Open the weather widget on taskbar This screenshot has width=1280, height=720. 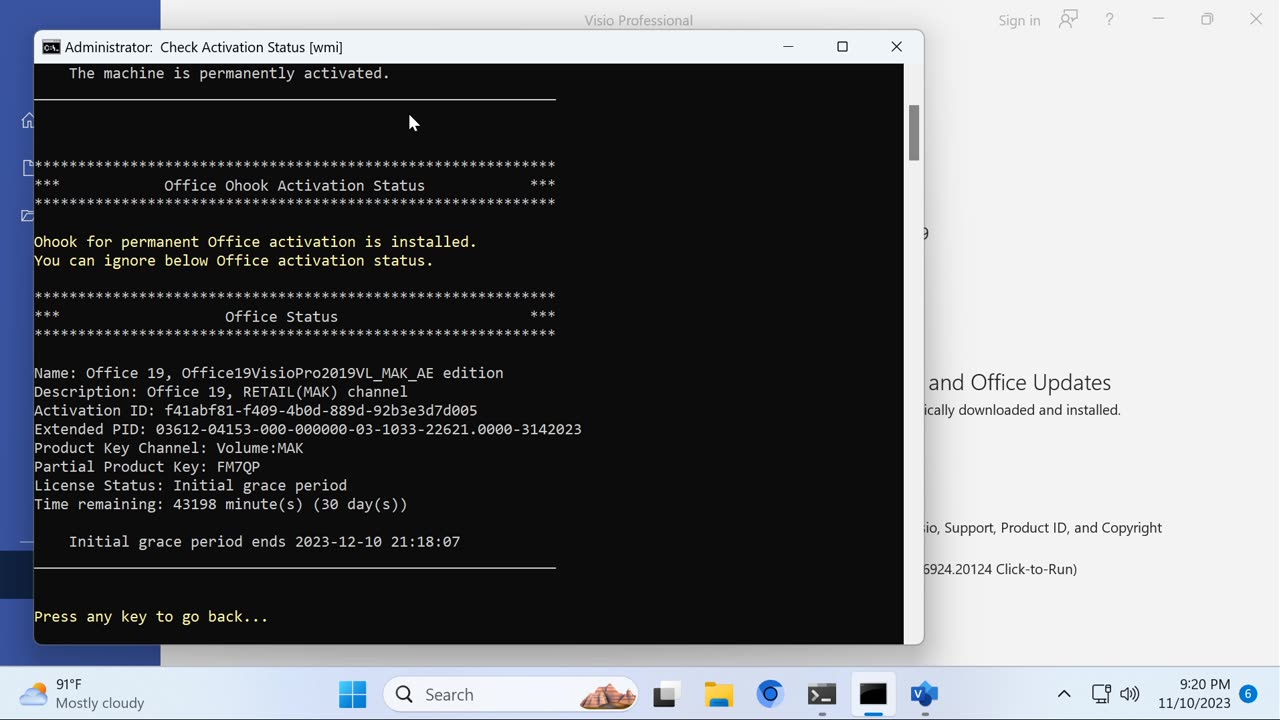click(83, 694)
